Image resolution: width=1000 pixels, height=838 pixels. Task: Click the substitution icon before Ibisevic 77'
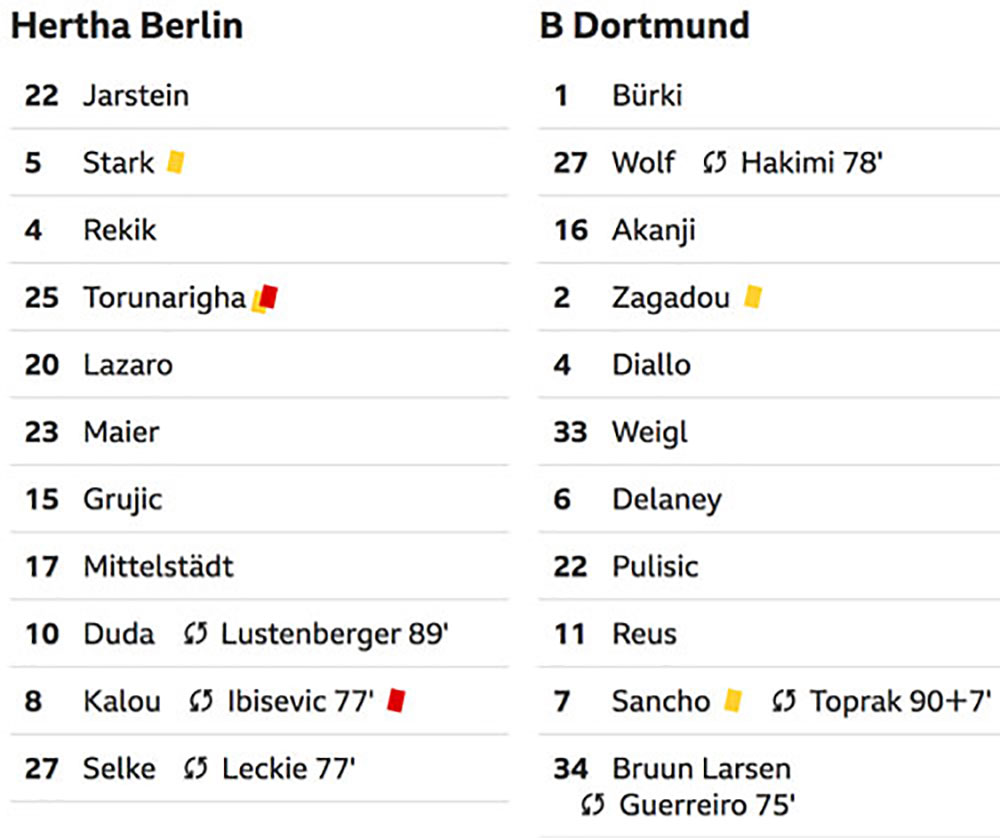[x=201, y=702]
